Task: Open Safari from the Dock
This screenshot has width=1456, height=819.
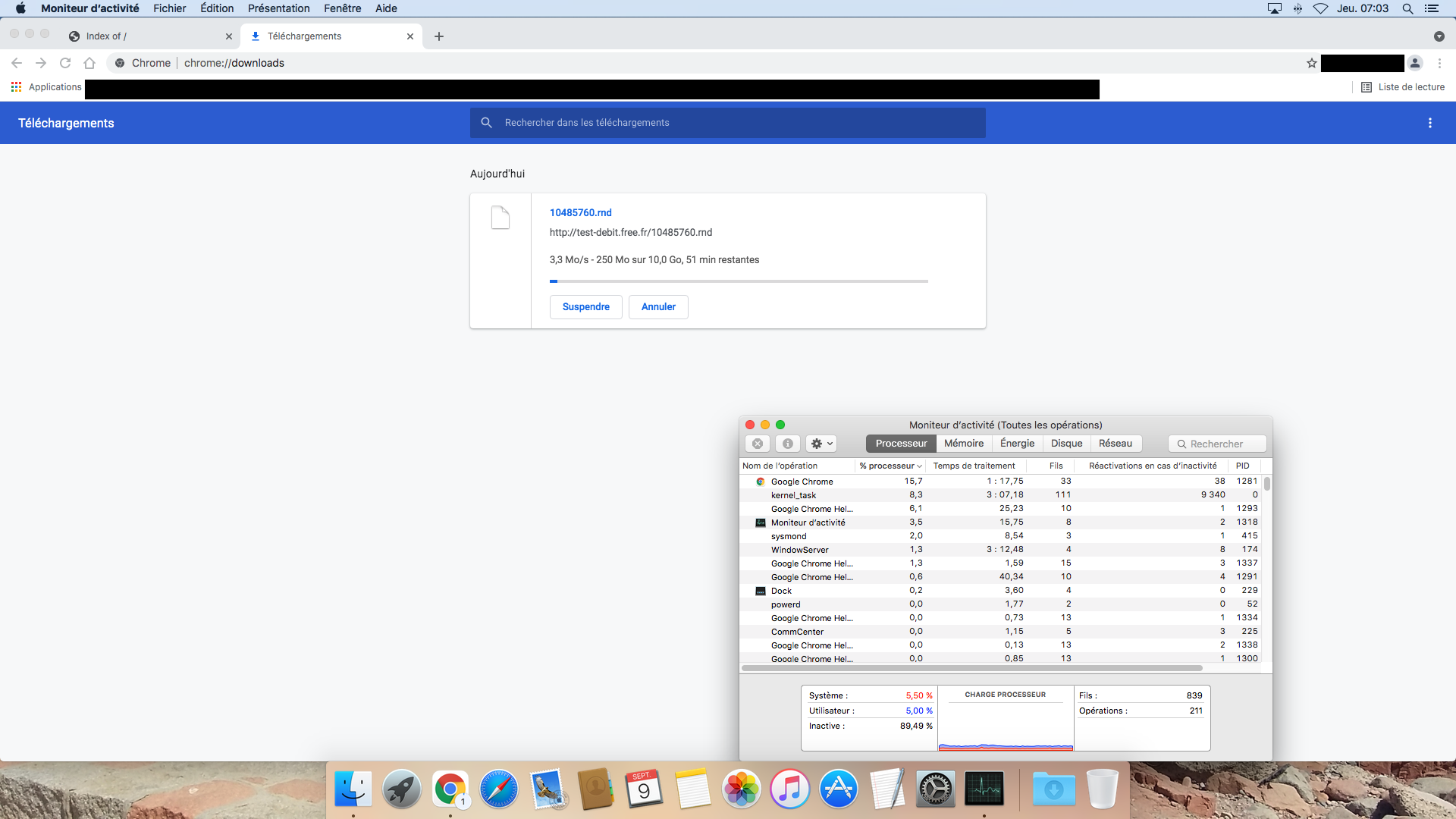Action: point(498,789)
